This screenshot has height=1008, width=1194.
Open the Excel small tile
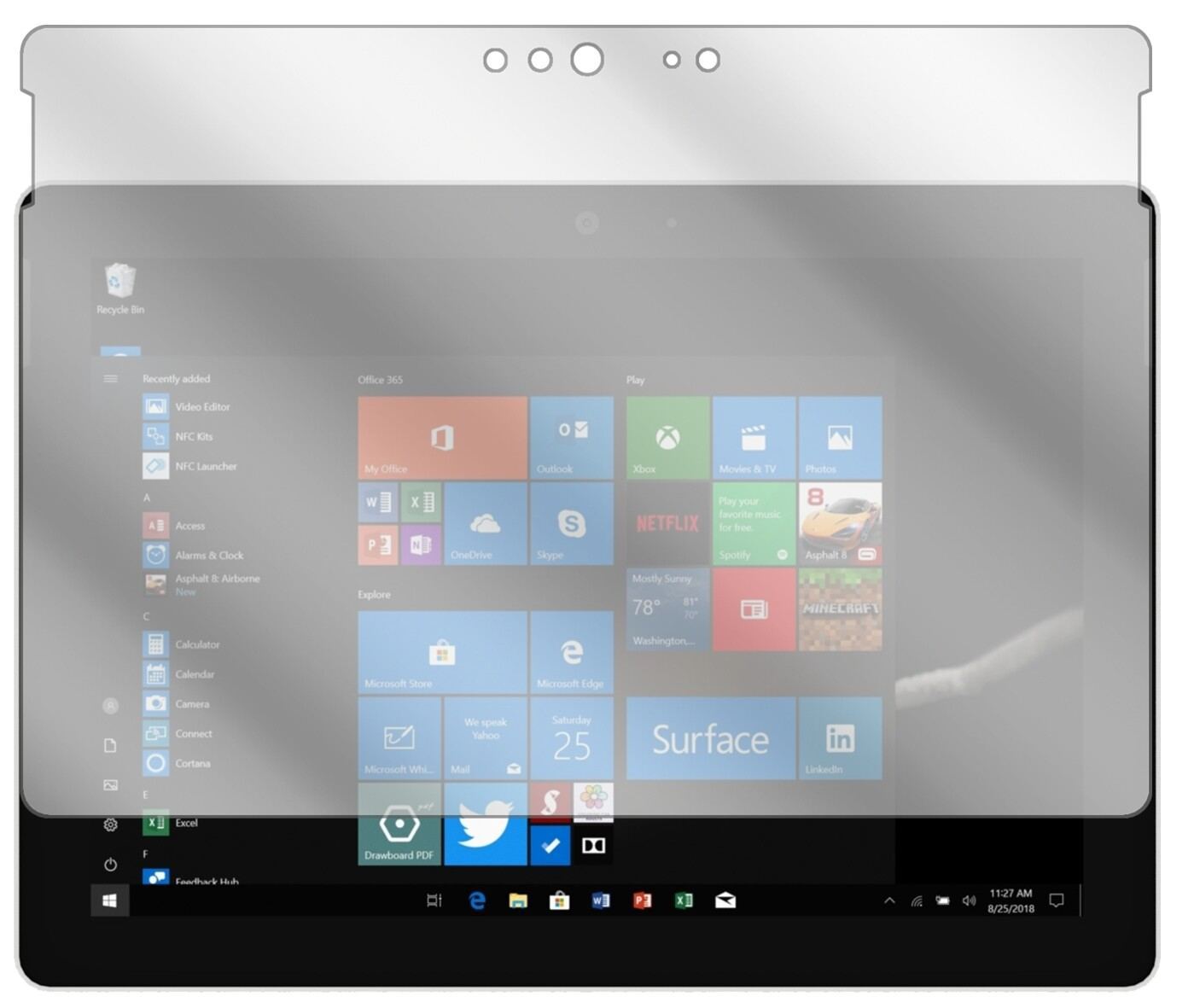tap(421, 502)
